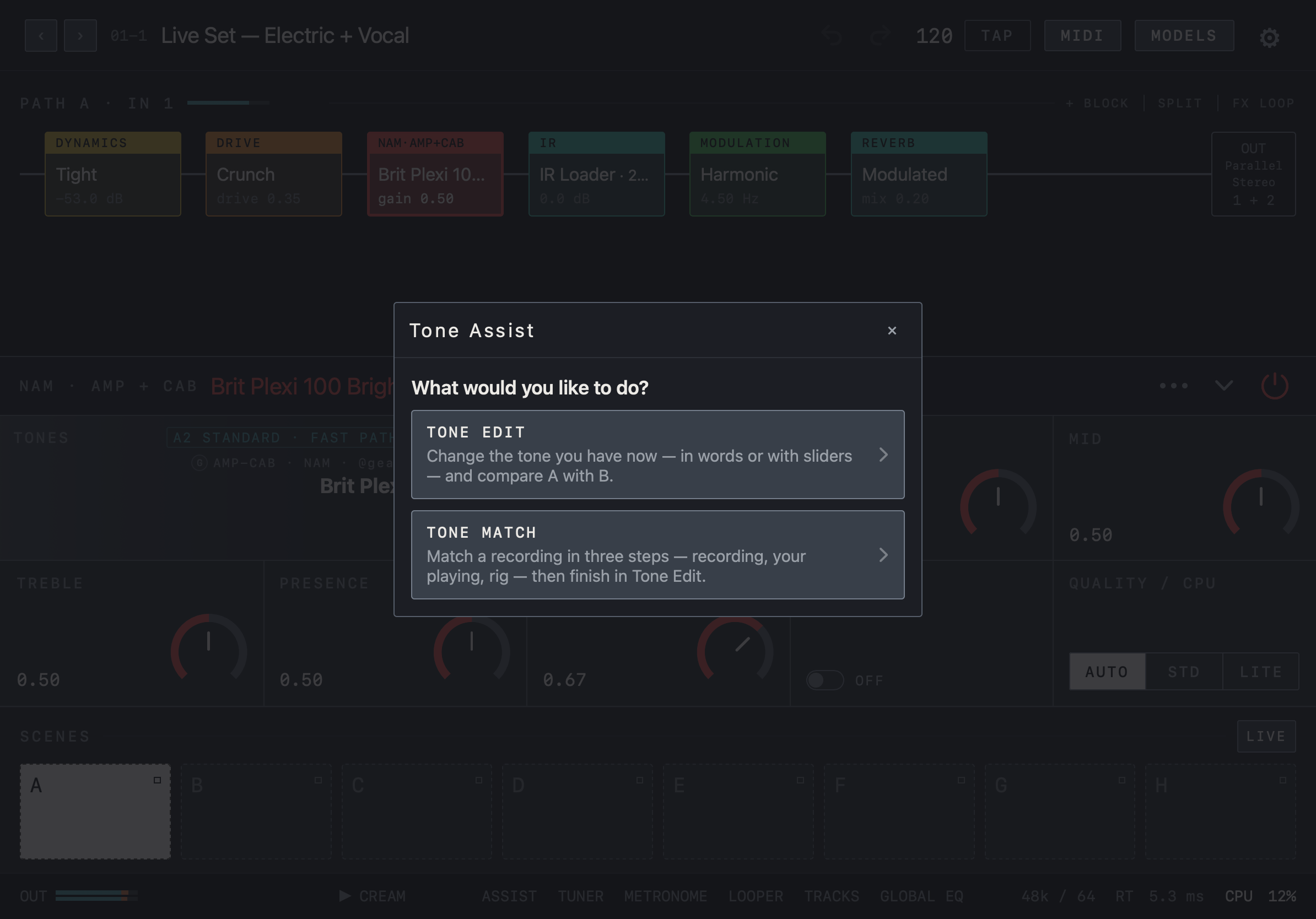1316x919 pixels.
Task: Select the IR Loader block
Action: (x=597, y=174)
